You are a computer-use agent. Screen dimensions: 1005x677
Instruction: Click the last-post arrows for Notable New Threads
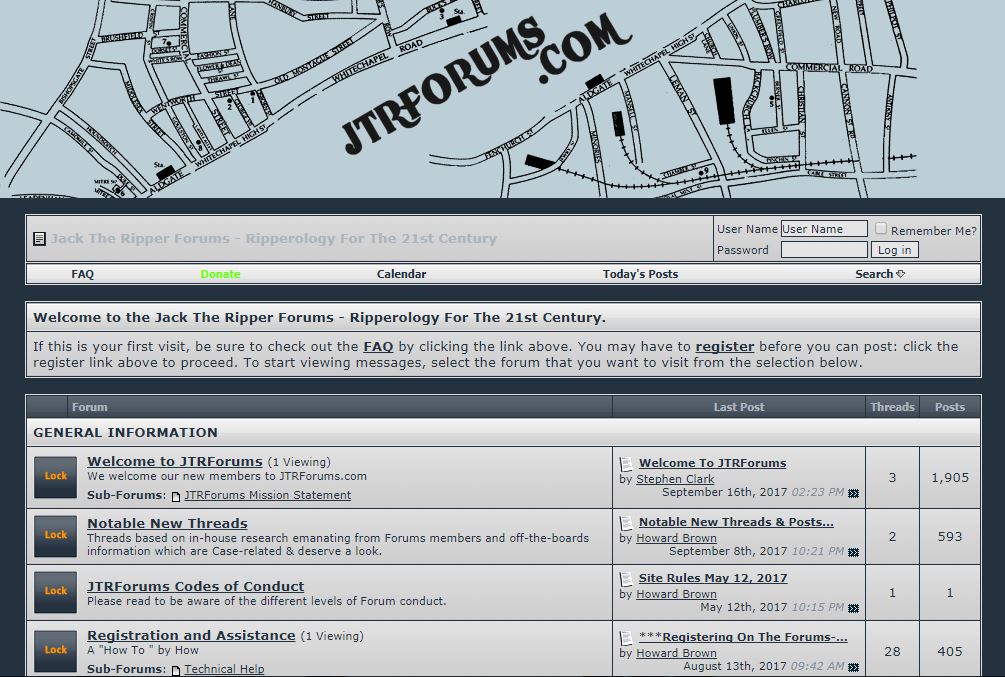tap(853, 551)
